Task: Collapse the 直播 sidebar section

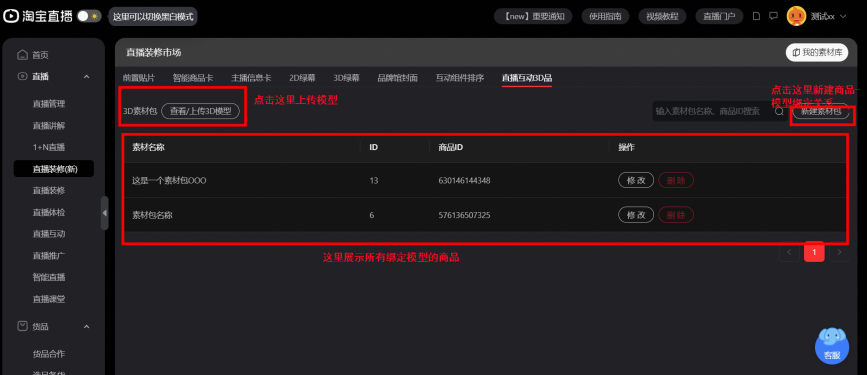Action: coord(86,76)
